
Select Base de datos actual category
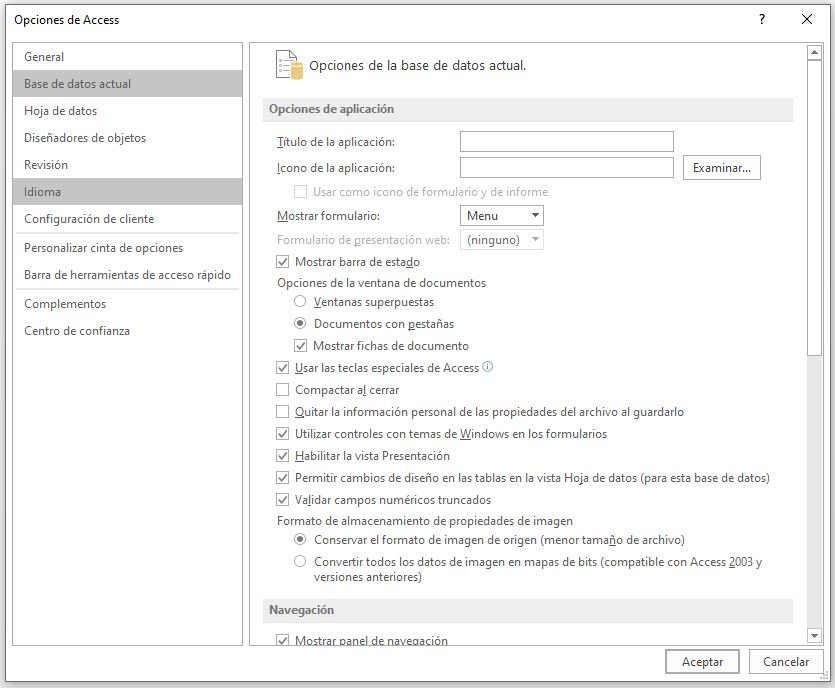tap(127, 84)
